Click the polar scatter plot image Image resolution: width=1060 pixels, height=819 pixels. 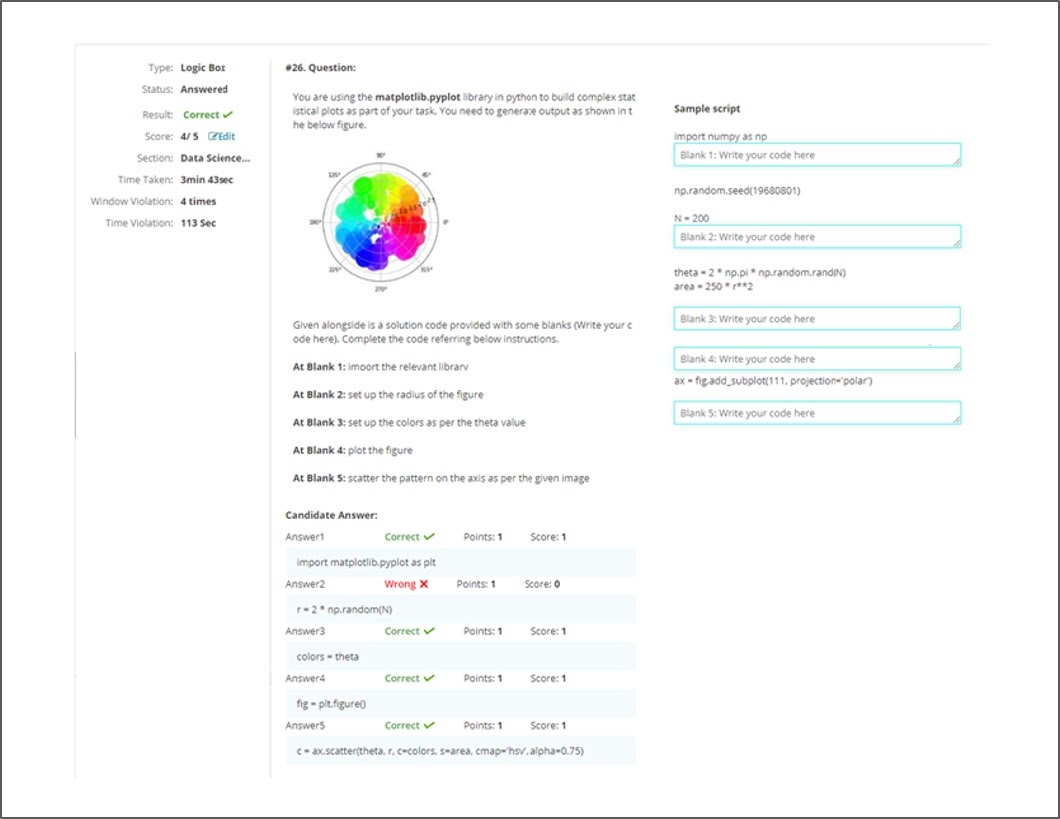381,222
